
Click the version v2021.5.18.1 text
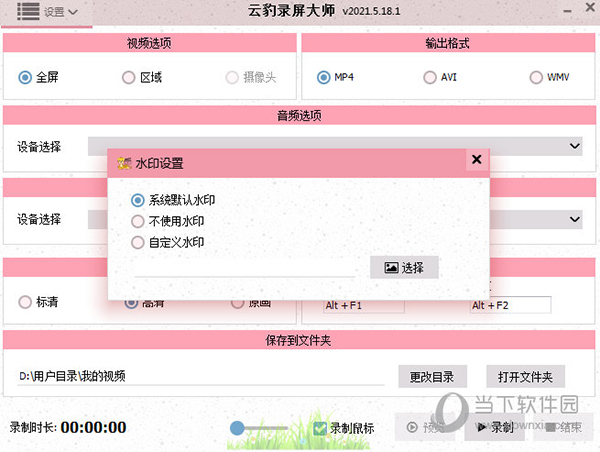pos(371,11)
